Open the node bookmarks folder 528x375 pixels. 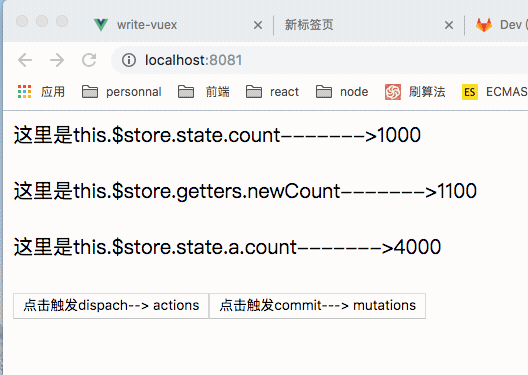[342, 92]
